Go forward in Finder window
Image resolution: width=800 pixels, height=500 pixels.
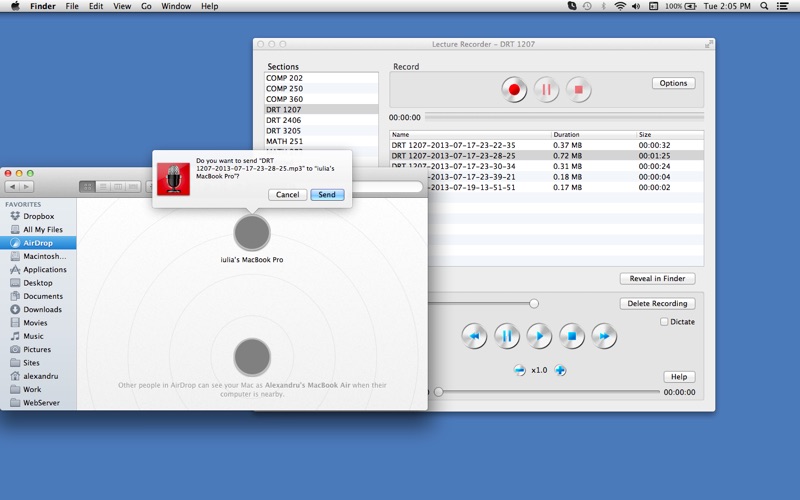coord(27,187)
